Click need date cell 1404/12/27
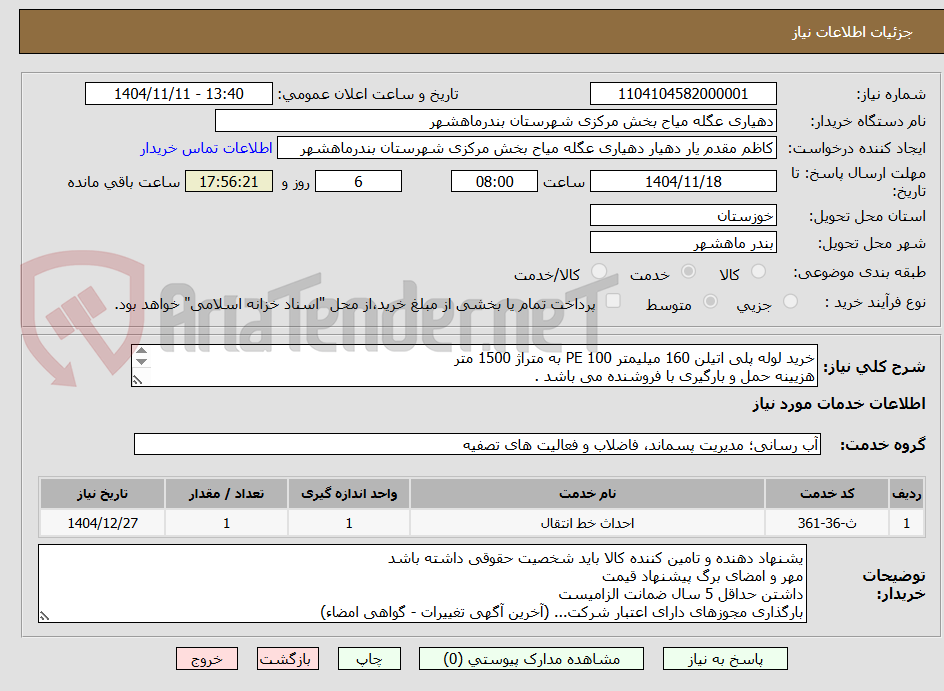Viewport: 944px width, 691px height. 102,523
